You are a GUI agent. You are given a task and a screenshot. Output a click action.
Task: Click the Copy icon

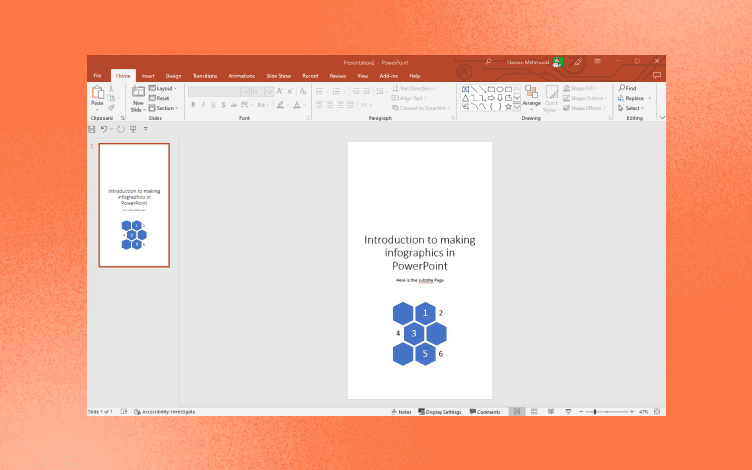coord(111,98)
